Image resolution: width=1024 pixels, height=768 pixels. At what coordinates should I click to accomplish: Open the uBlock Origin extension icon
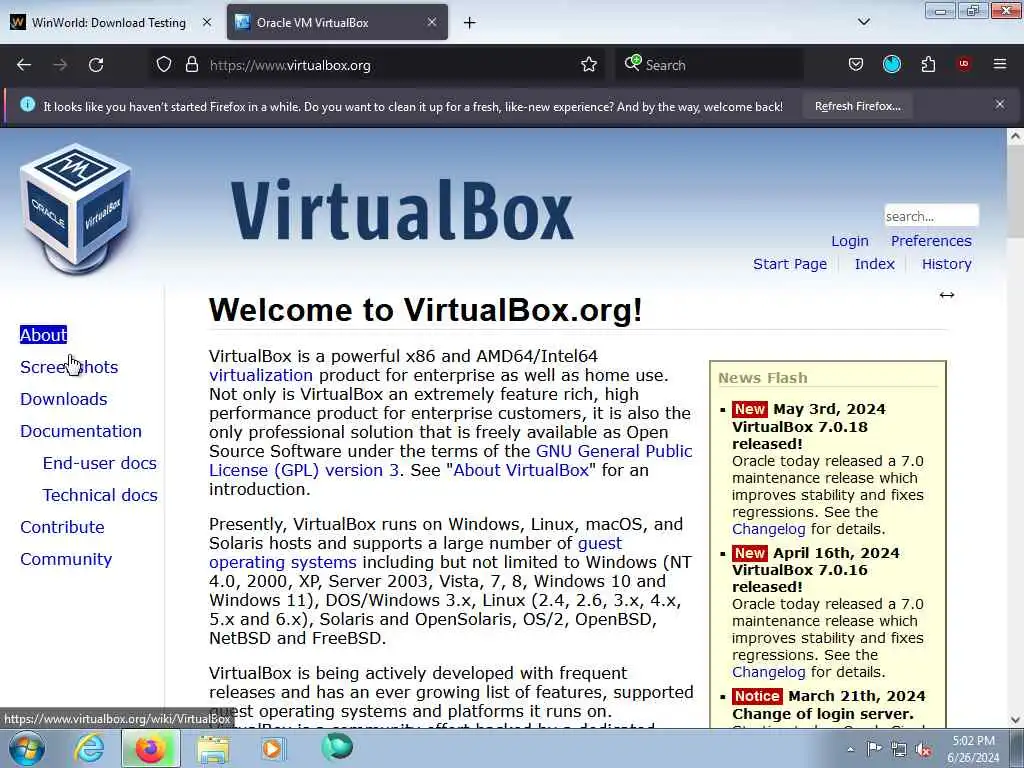point(964,64)
